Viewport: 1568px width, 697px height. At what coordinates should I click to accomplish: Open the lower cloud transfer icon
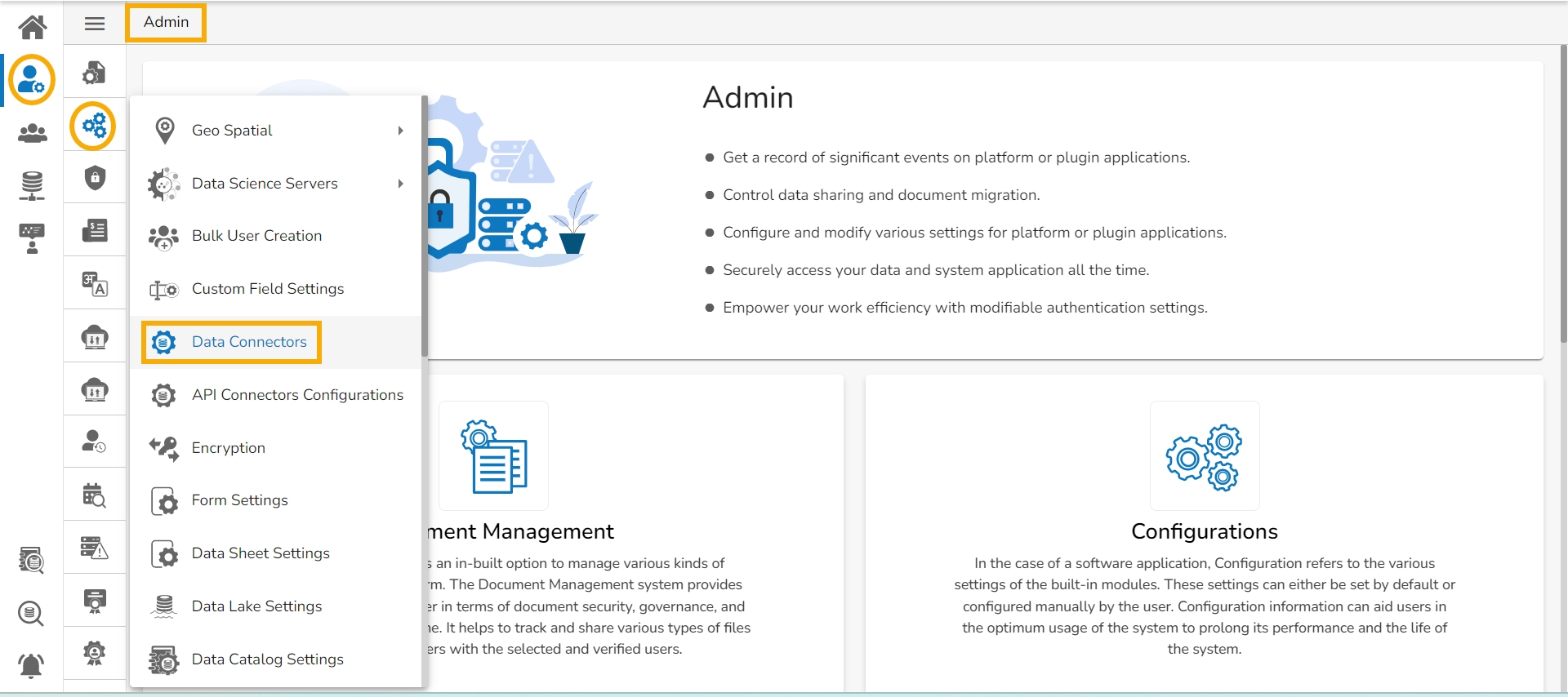click(x=95, y=389)
